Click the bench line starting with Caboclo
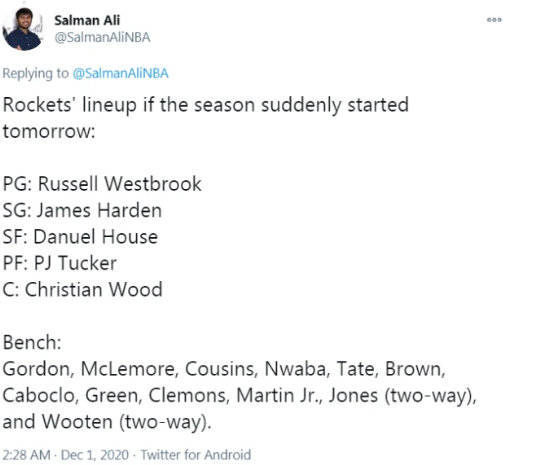Screen dimensions: 535x465 point(240,396)
